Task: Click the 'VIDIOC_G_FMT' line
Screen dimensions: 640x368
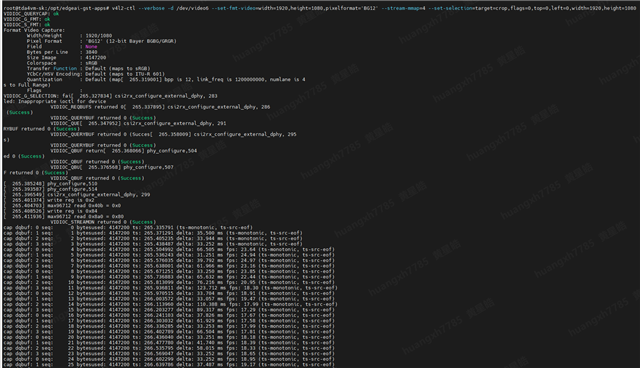Action: [27, 19]
